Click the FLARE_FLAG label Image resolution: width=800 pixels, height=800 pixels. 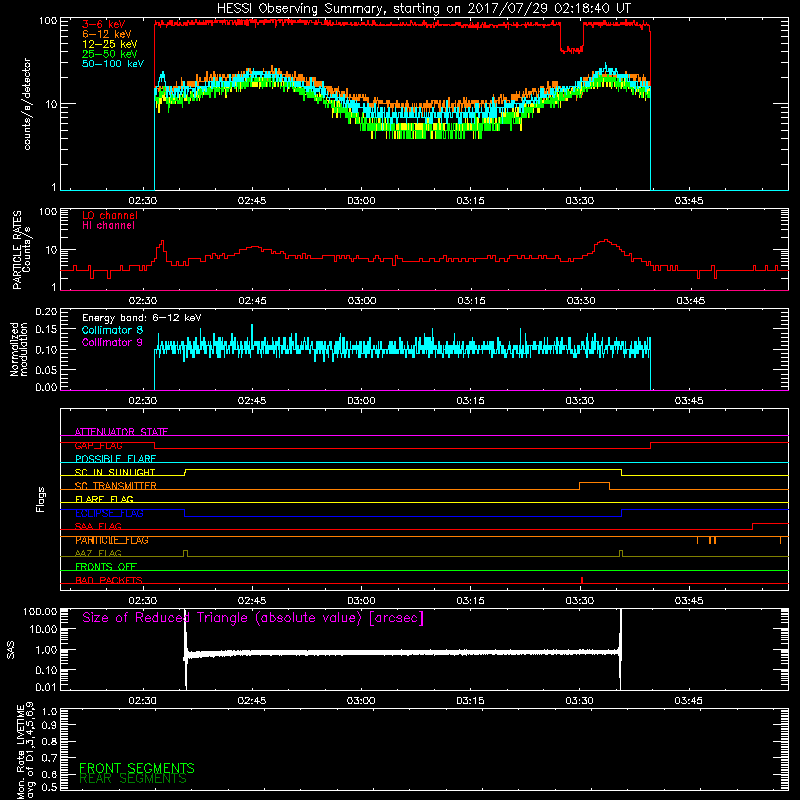[x=104, y=499]
